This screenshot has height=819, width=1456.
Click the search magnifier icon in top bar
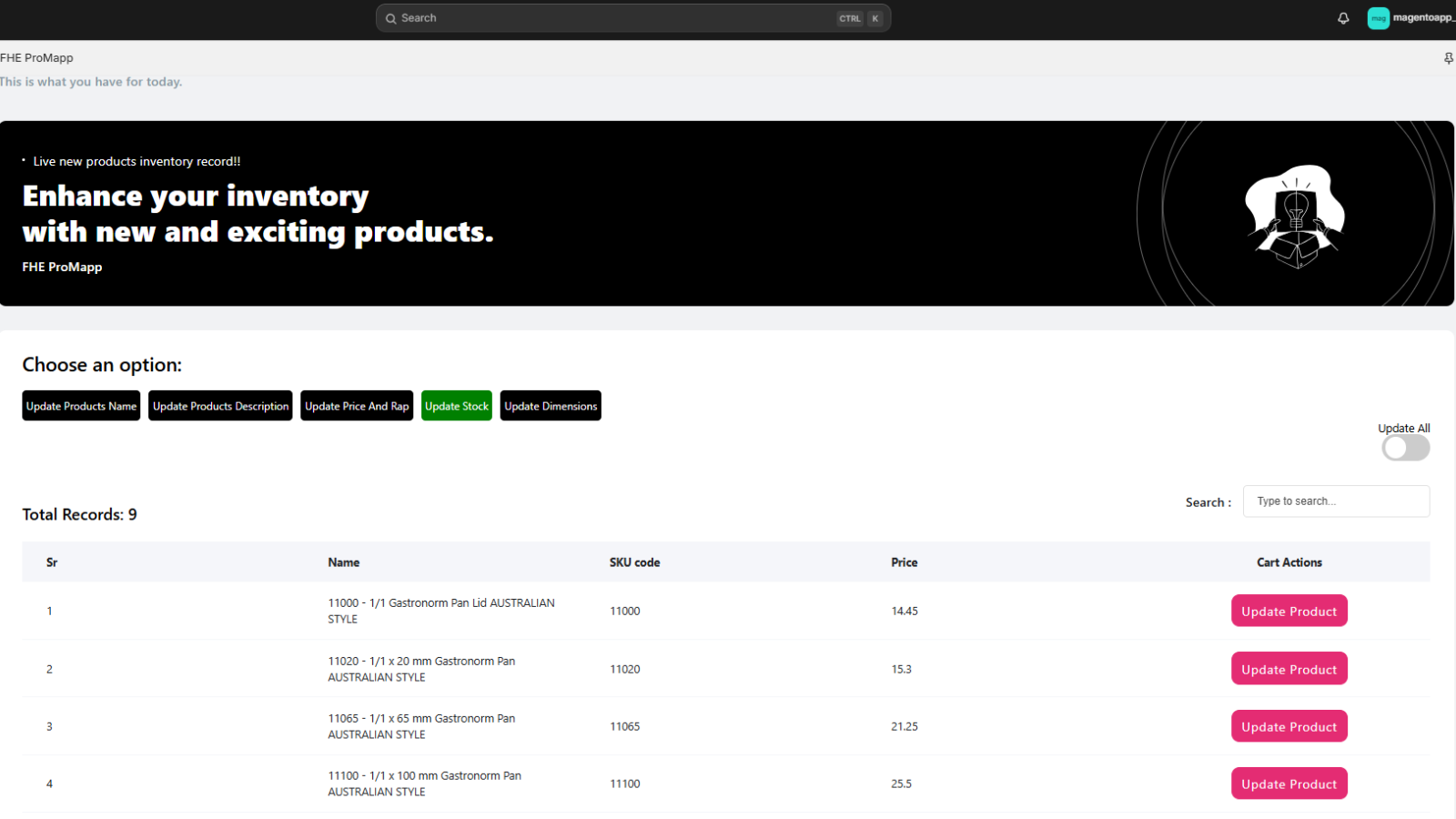pyautogui.click(x=390, y=18)
